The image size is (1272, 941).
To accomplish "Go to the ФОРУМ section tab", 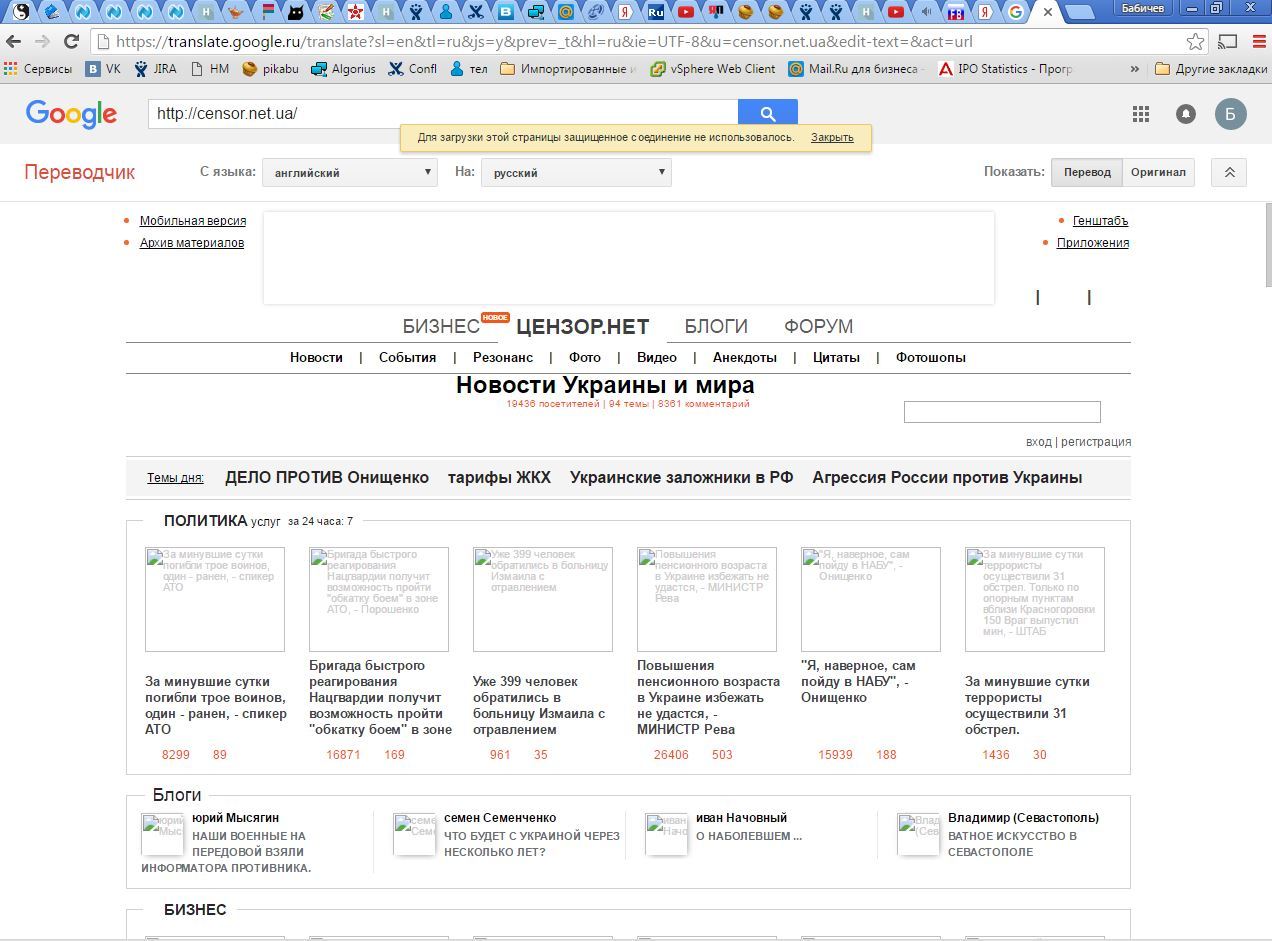I will pos(819,326).
